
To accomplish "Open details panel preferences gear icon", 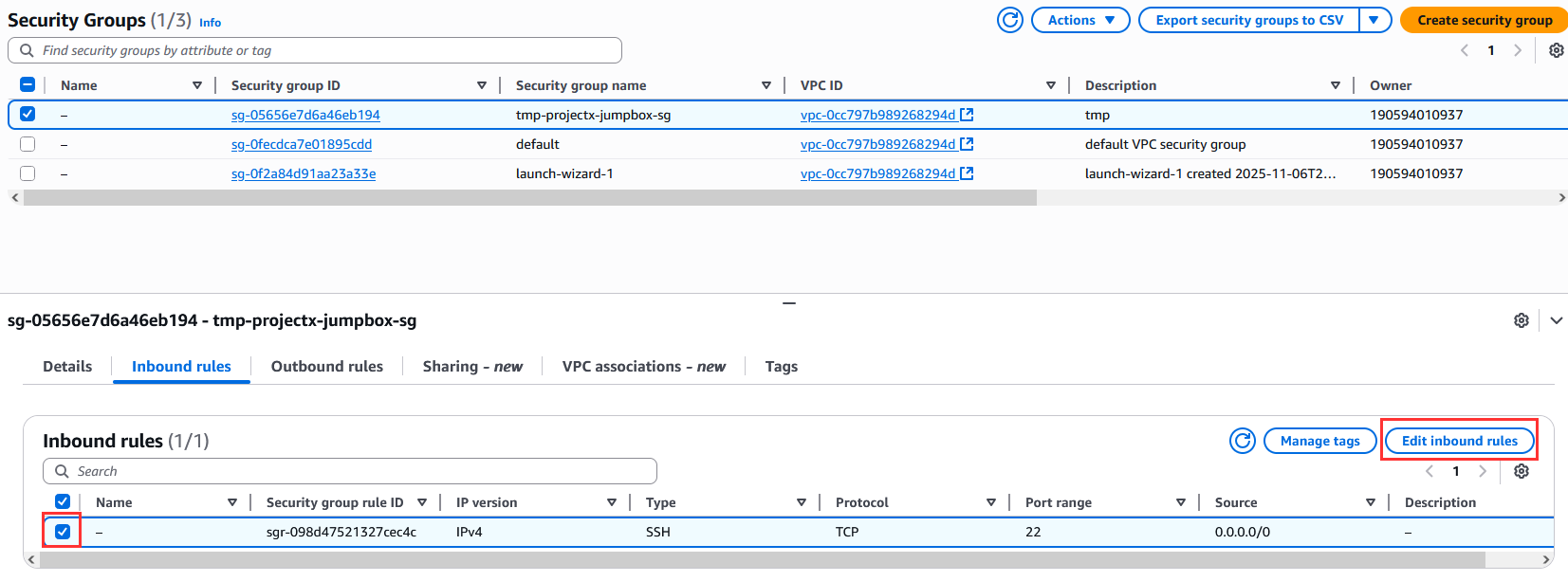I will coord(1521,320).
